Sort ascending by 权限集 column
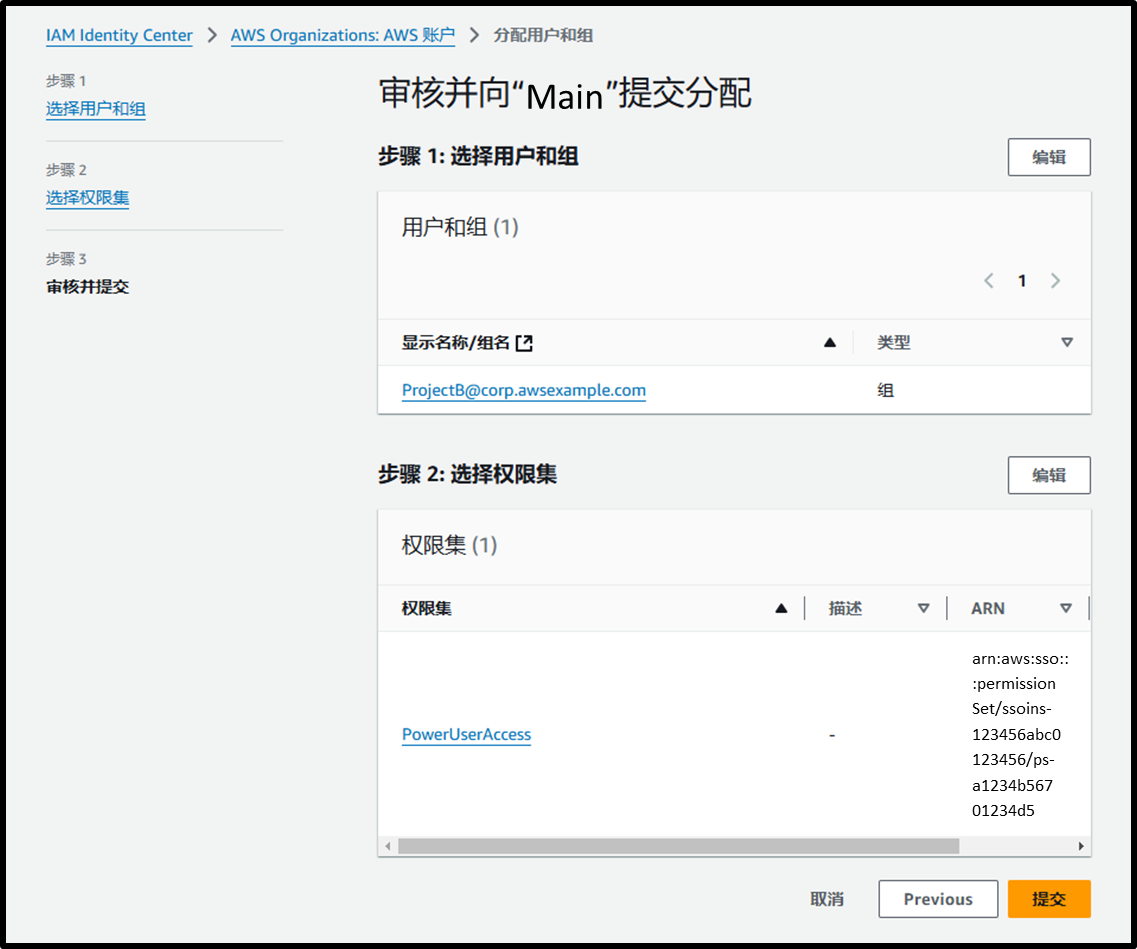Screen dimensions: 1137x949 781,608
